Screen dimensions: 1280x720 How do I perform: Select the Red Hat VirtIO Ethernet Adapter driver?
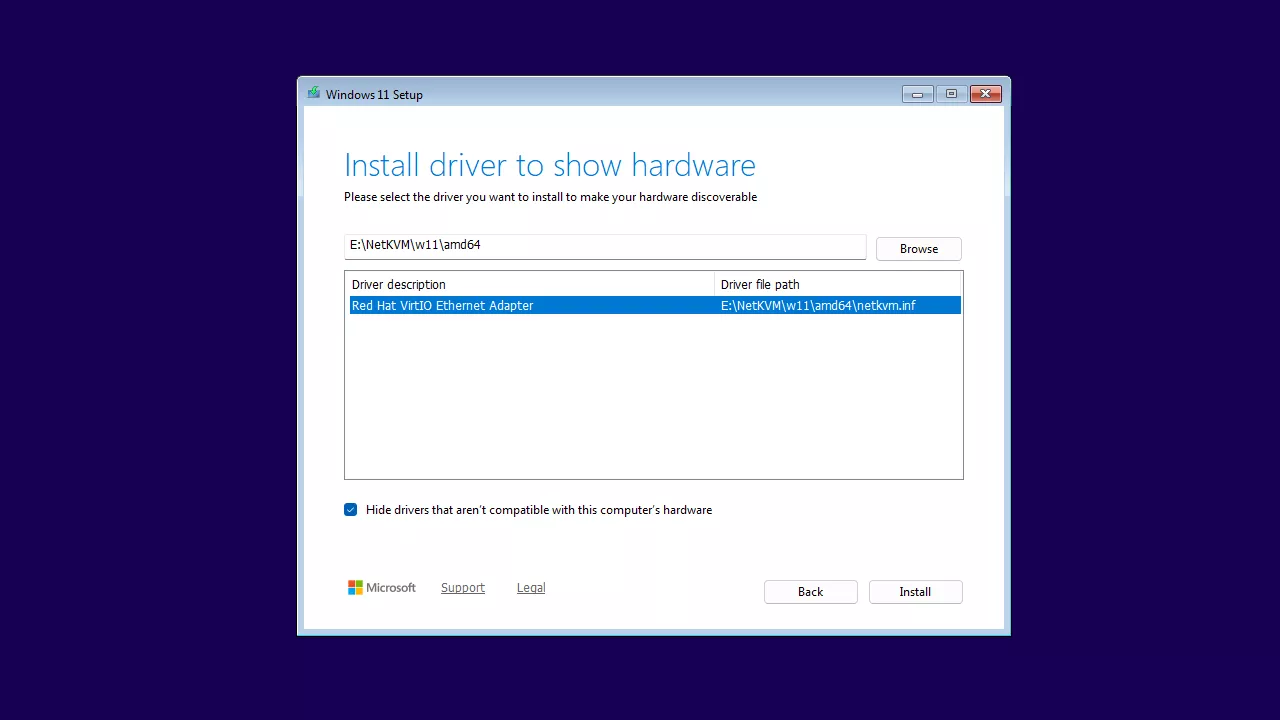tap(442, 305)
